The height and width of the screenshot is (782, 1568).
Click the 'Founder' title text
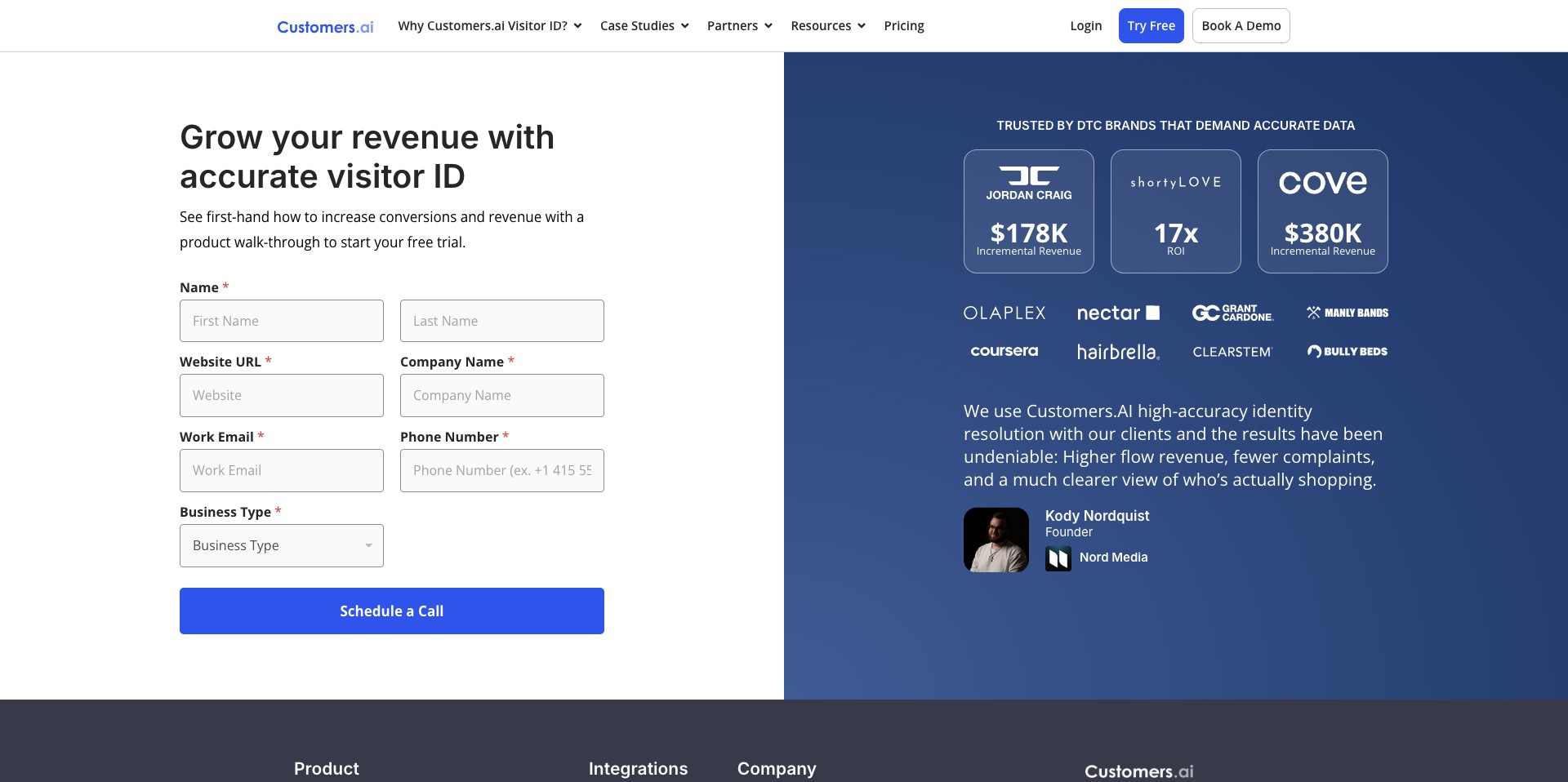[x=1069, y=532]
